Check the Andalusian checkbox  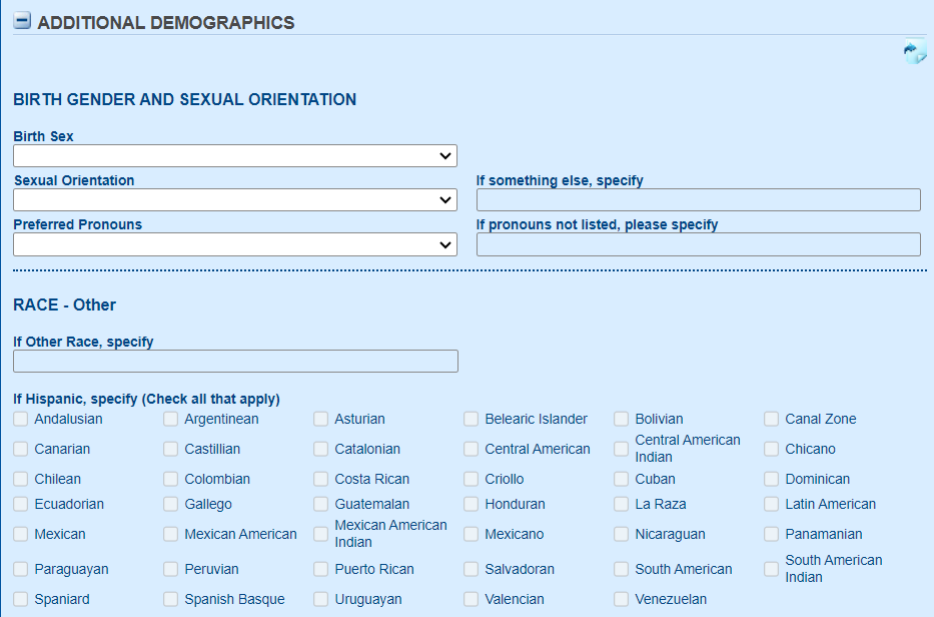point(21,419)
